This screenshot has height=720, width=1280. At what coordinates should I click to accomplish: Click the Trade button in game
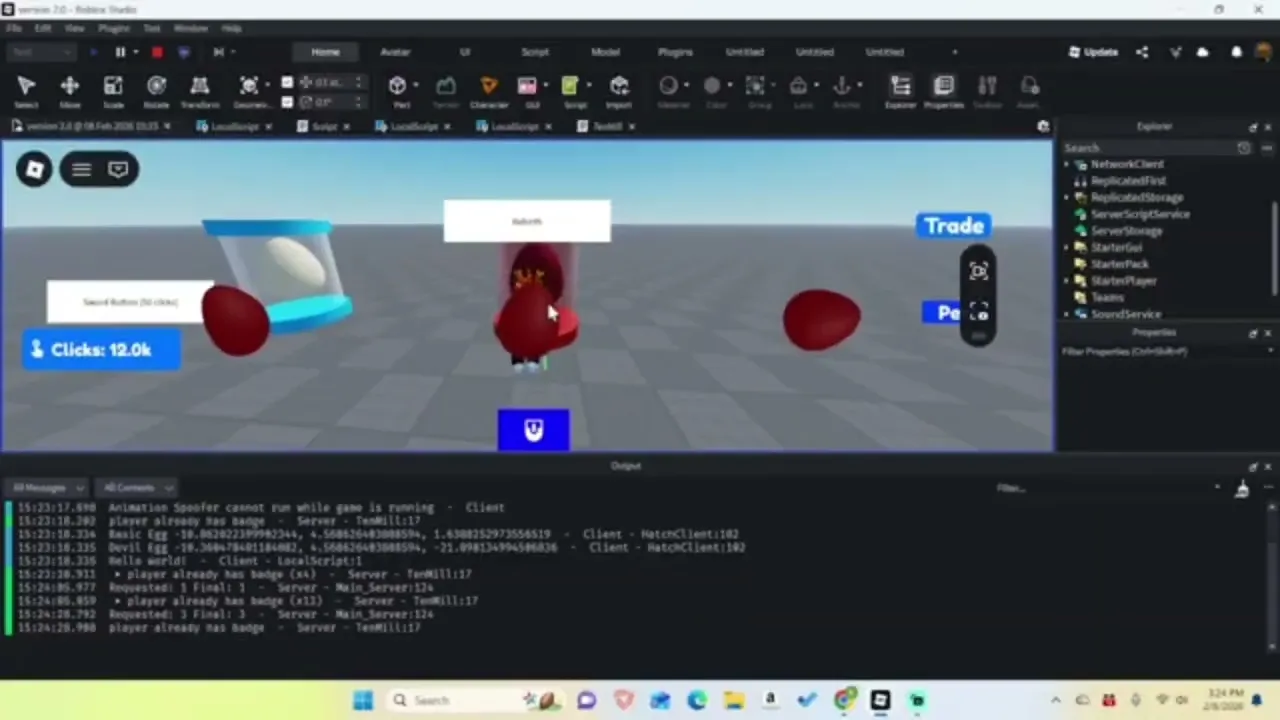(x=954, y=226)
